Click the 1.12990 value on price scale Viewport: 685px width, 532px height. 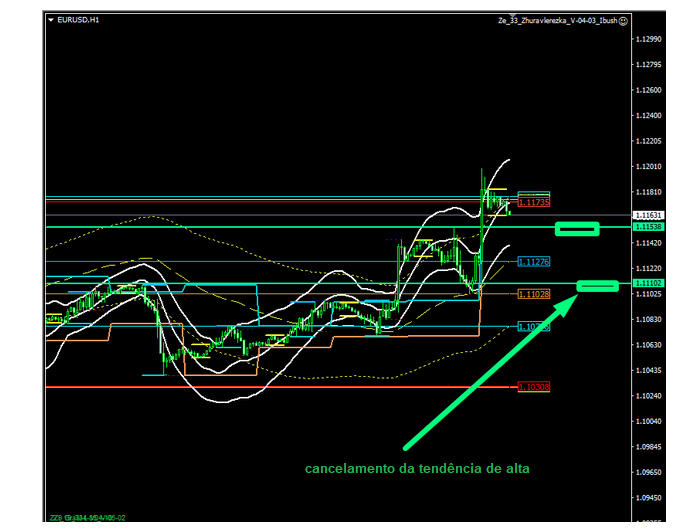648,39
